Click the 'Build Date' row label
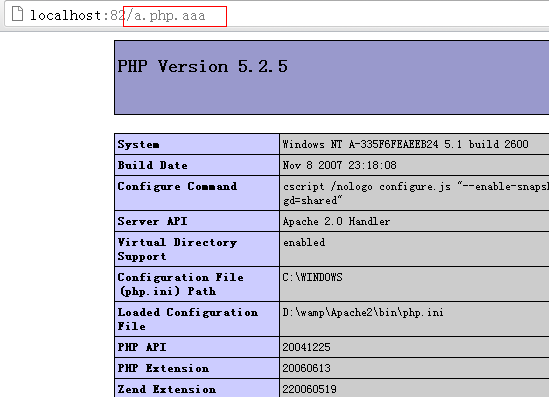Image resolution: width=549 pixels, height=397 pixels. click(152, 165)
